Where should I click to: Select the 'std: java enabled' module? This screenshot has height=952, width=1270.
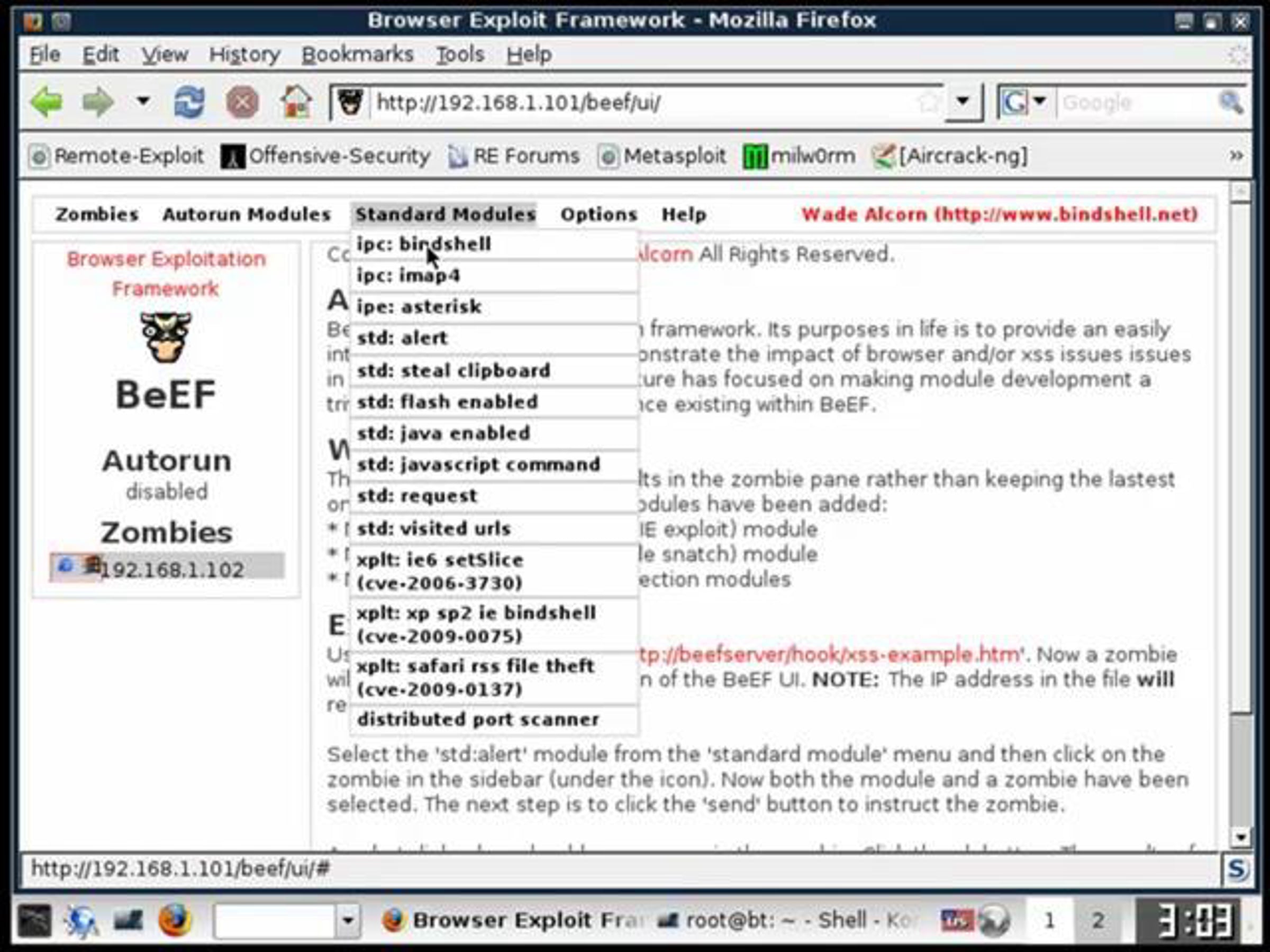click(494, 434)
